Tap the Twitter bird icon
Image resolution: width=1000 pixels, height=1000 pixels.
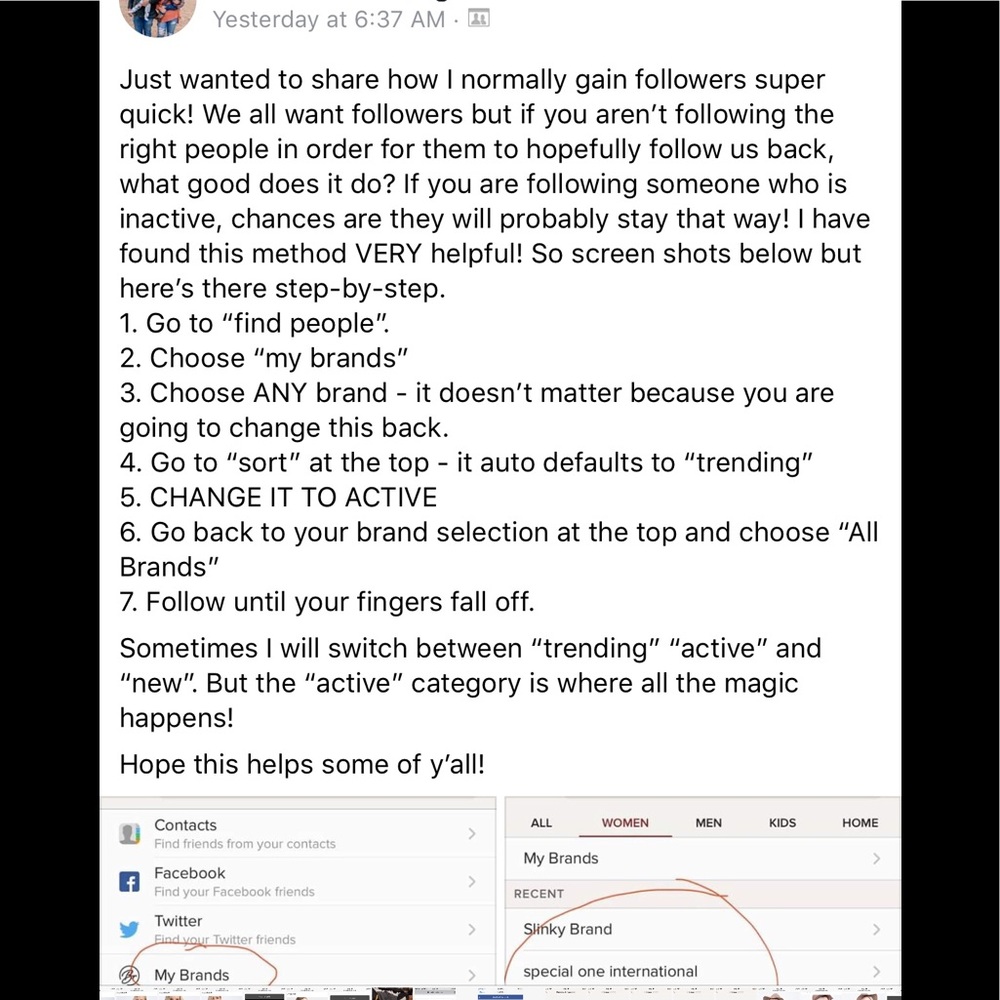(129, 929)
